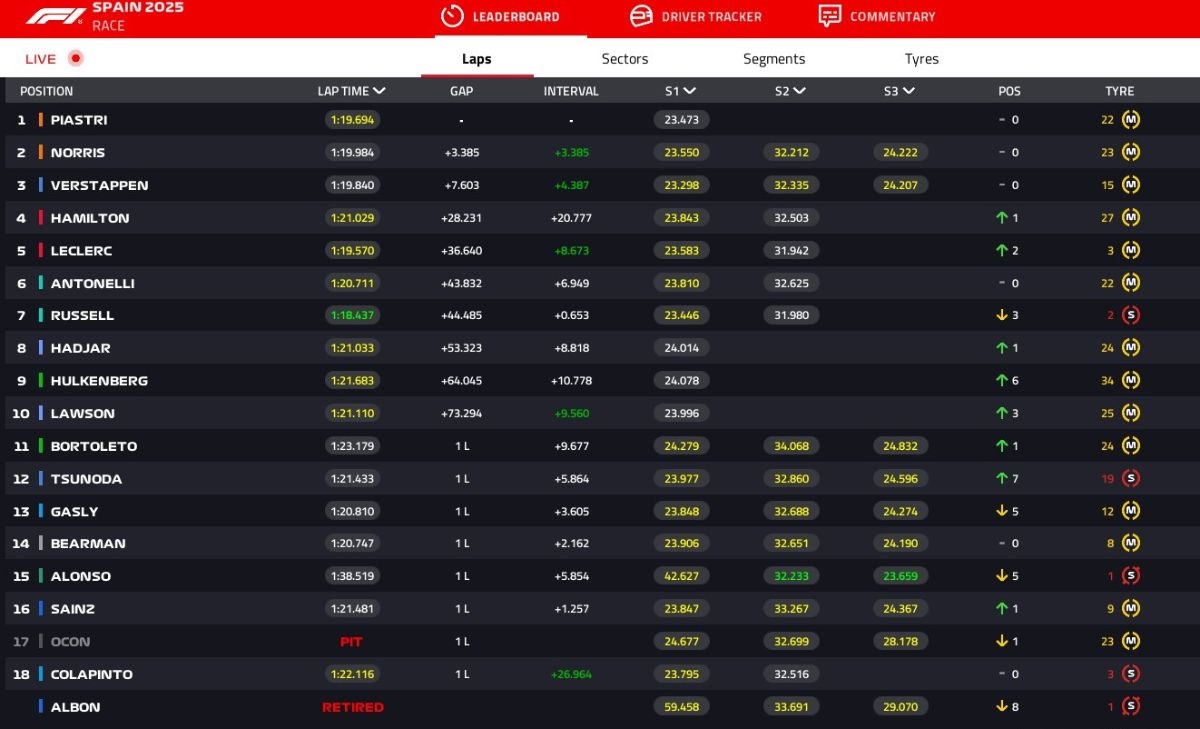The image size is (1200, 729).
Task: Click Alonso's soft tyre icon
Action: coord(1131,576)
